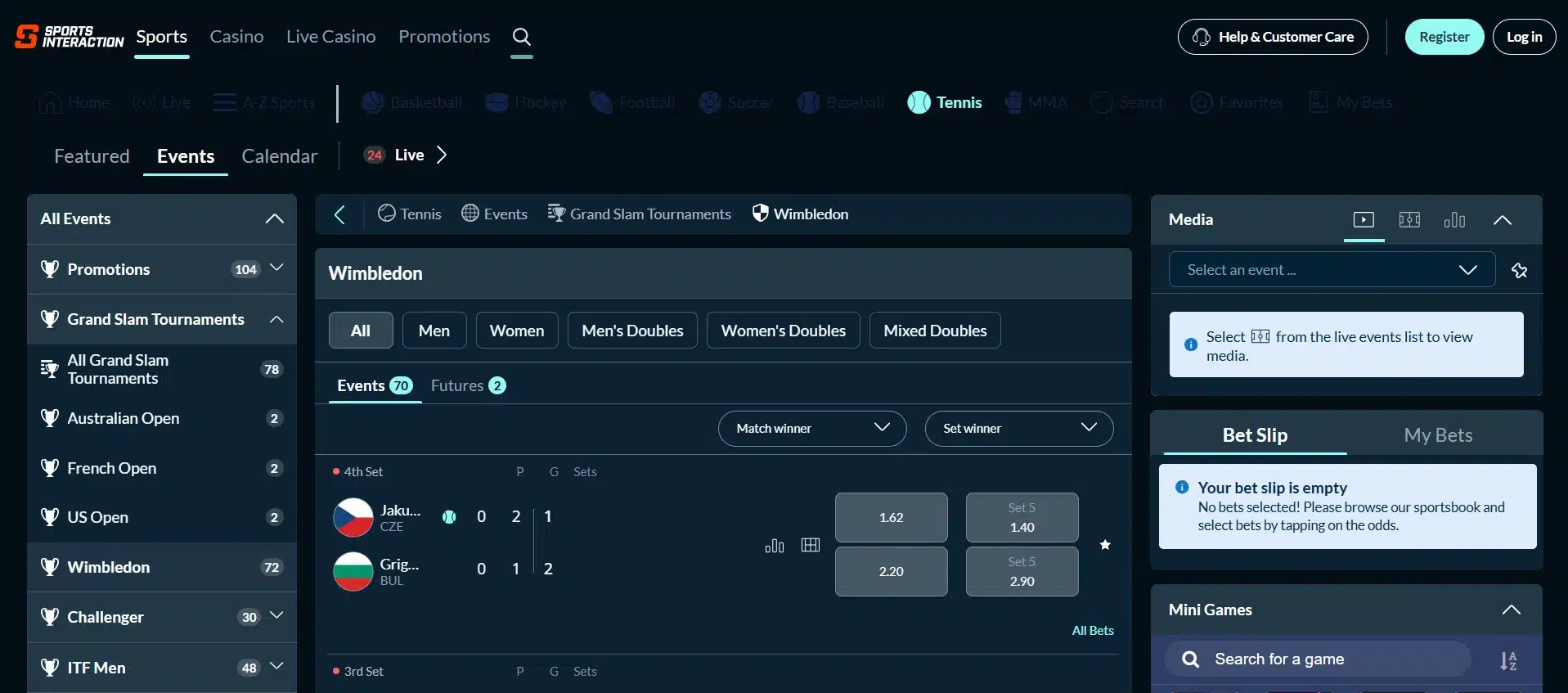The height and width of the screenshot is (693, 1568).
Task: Open MMA sport shortcut
Action: tap(1036, 102)
